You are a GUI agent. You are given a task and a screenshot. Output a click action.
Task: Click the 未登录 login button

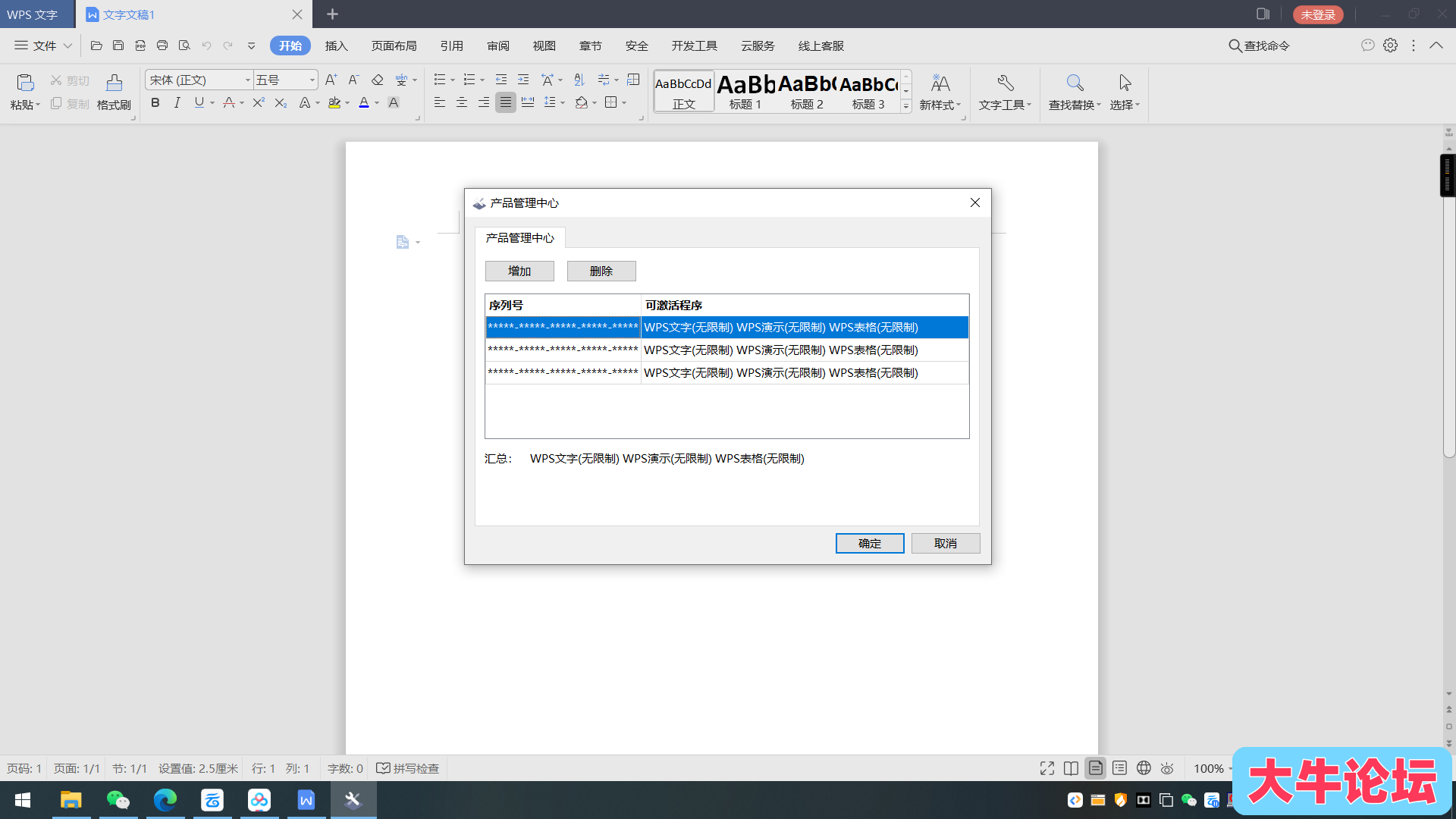(1318, 14)
